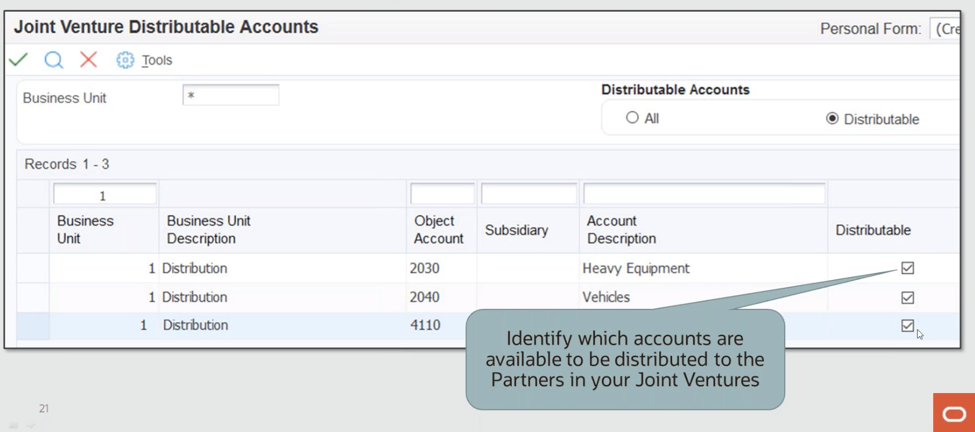Viewport: 975px width, 432px height.
Task: Click the Subsidiary query-by-example field
Action: pos(529,195)
